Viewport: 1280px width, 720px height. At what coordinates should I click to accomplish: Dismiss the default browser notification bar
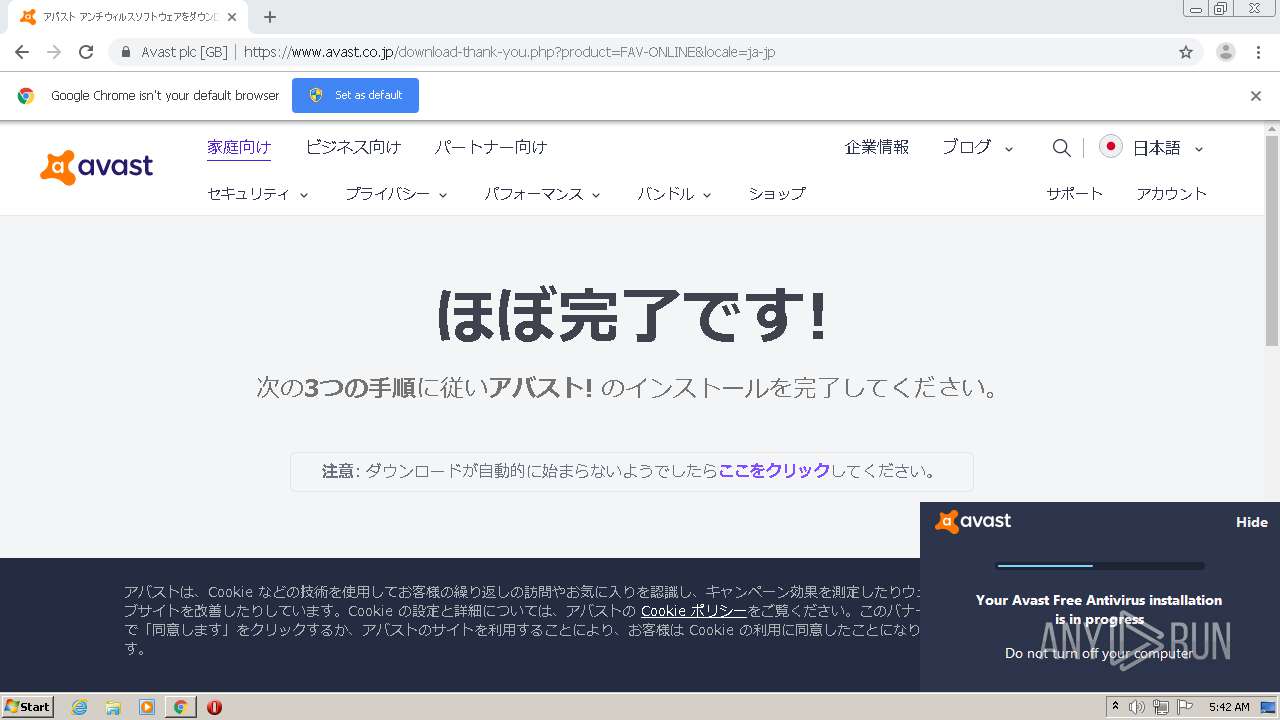pyautogui.click(x=1256, y=96)
